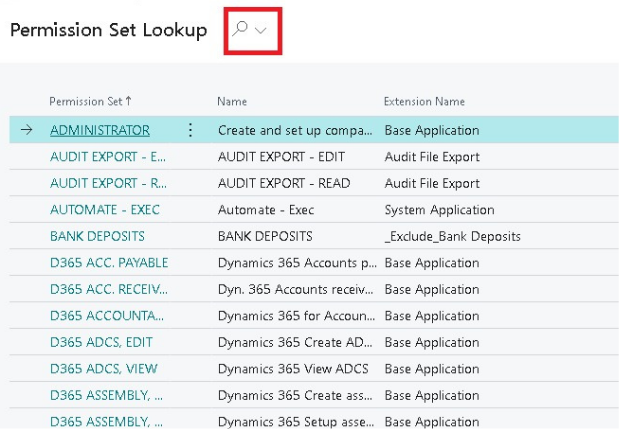
Task: Open D365 ACCOUNTA... permission set
Action: click(x=107, y=315)
